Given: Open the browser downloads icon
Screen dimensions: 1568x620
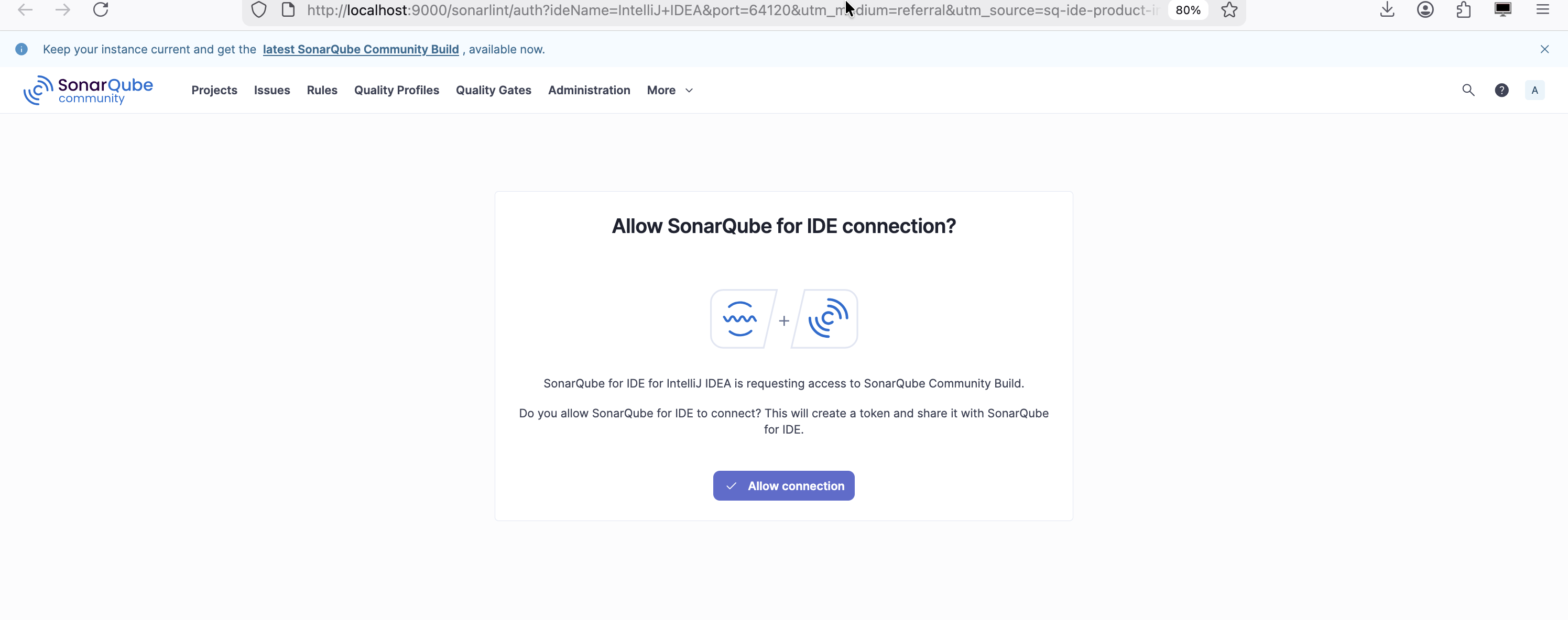Looking at the screenshot, I should [x=1387, y=10].
